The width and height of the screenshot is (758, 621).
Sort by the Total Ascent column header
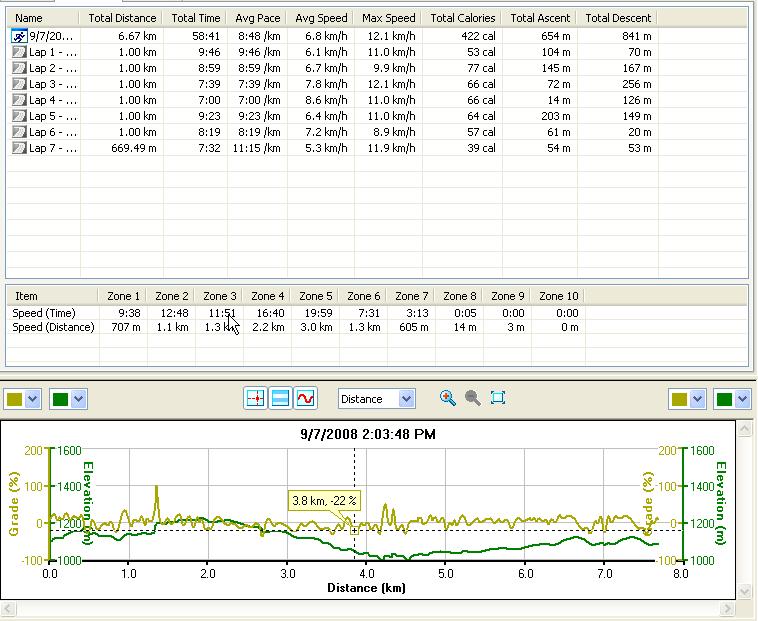540,18
